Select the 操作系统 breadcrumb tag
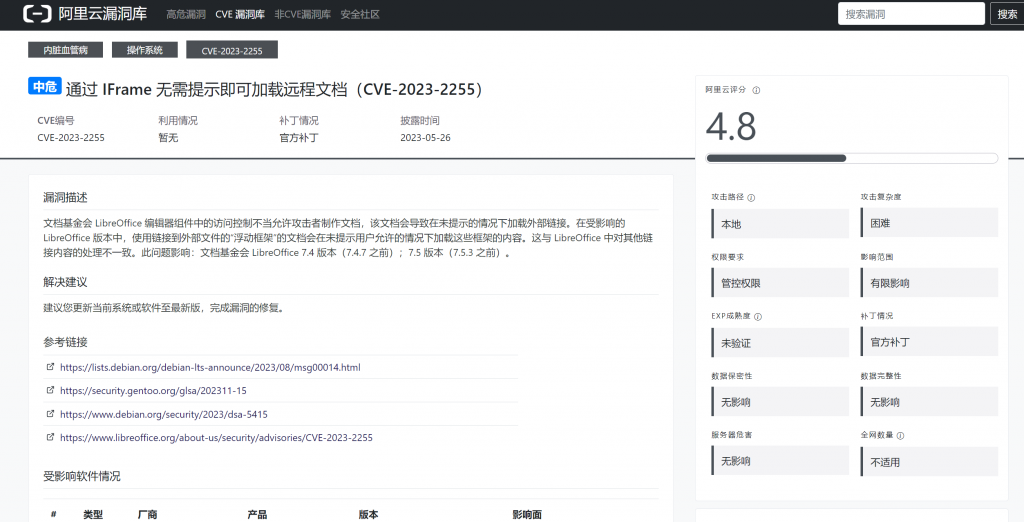The image size is (1024, 522). 144,50
